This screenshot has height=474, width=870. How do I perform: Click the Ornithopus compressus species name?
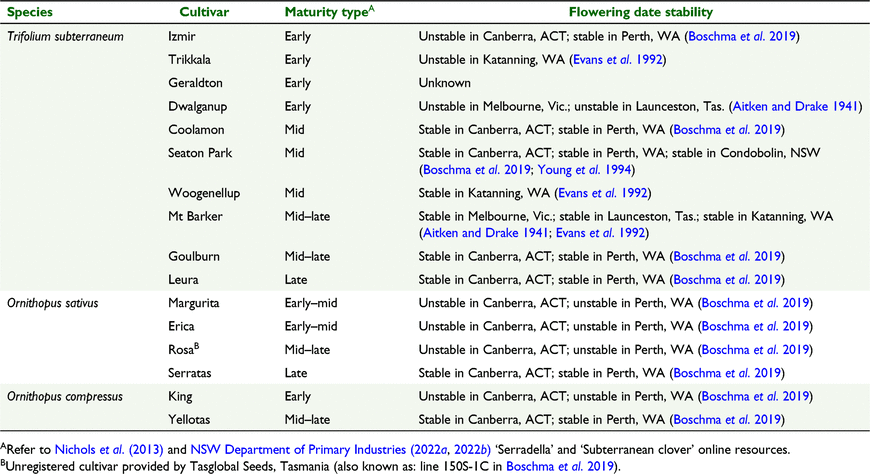coord(65,396)
